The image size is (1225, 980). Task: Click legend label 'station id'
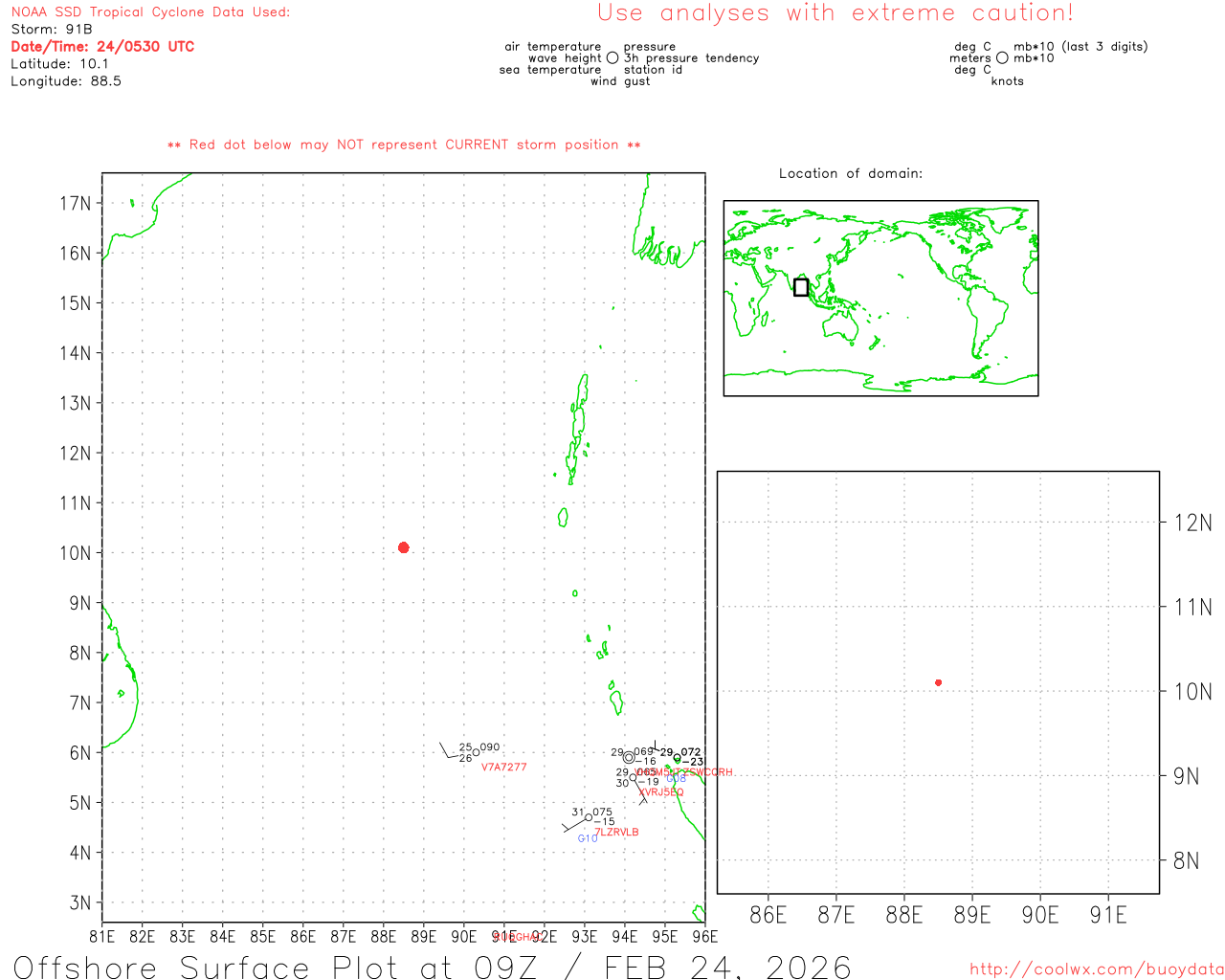coord(653,70)
